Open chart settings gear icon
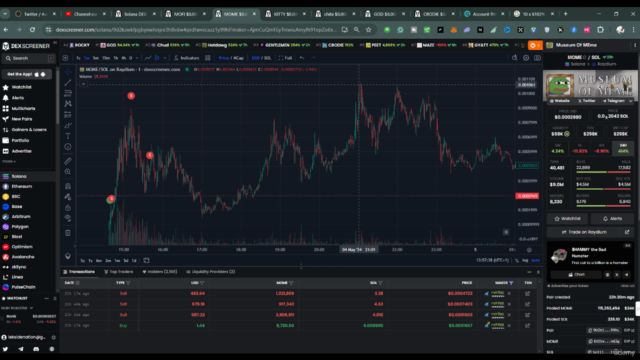The width and height of the screenshot is (640, 360). tap(526, 58)
